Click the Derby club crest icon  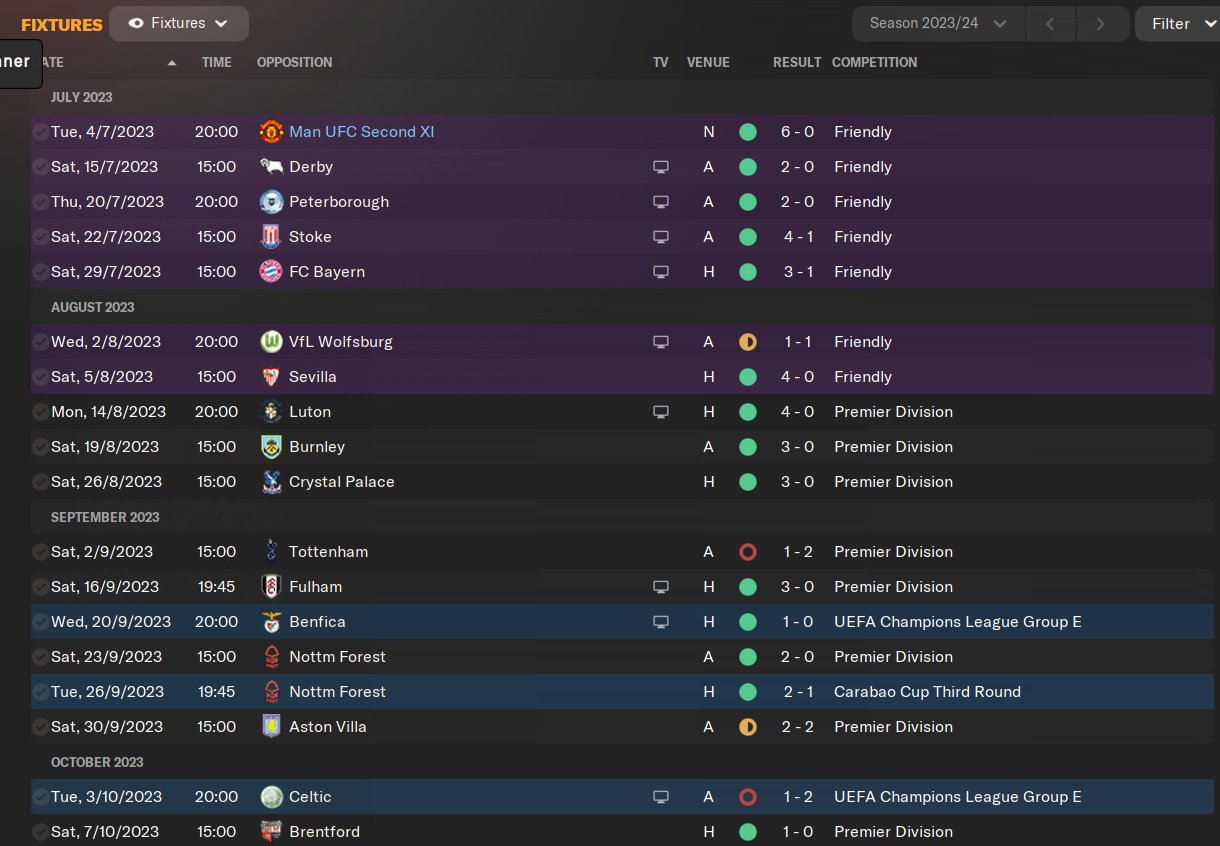271,167
